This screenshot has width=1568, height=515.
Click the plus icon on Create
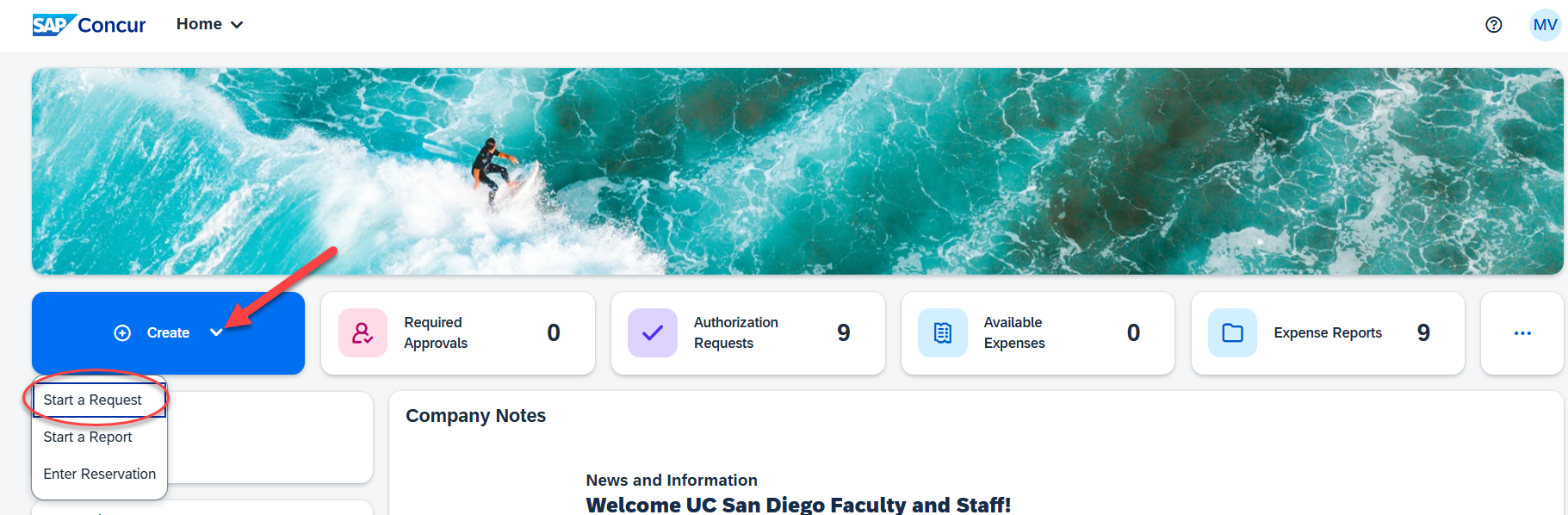(x=122, y=333)
